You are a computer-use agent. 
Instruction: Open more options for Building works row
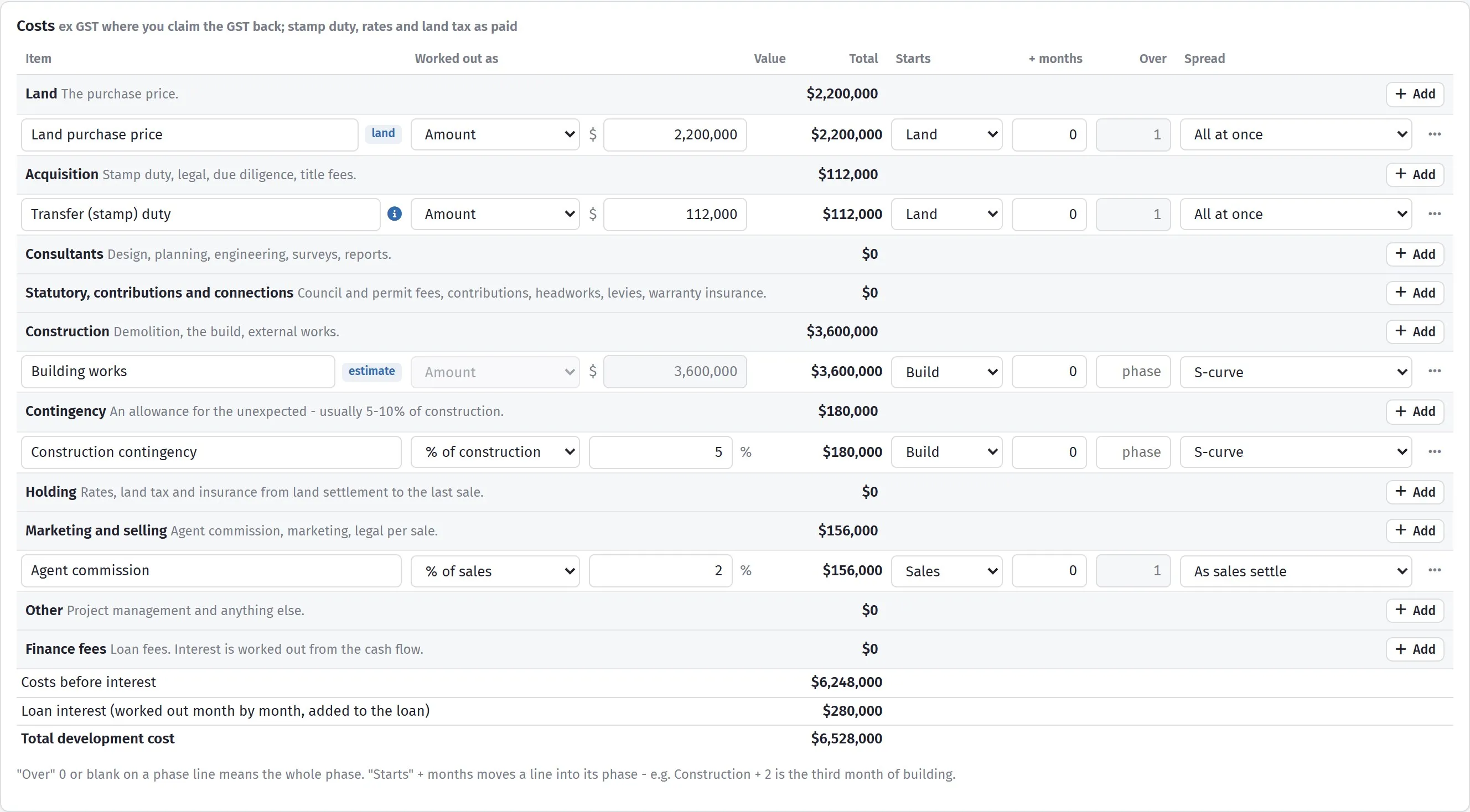click(x=1435, y=371)
